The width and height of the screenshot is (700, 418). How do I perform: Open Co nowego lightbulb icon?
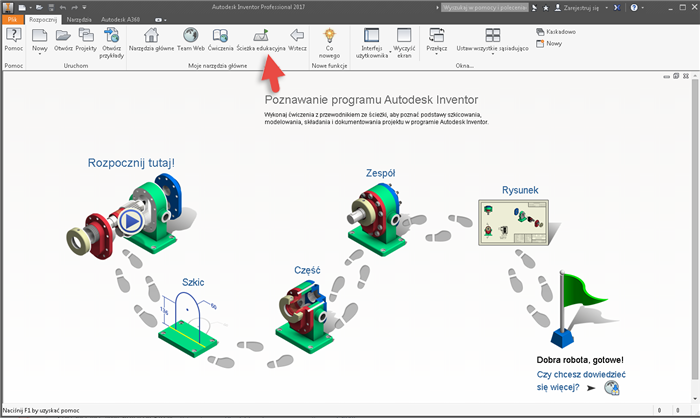329,35
